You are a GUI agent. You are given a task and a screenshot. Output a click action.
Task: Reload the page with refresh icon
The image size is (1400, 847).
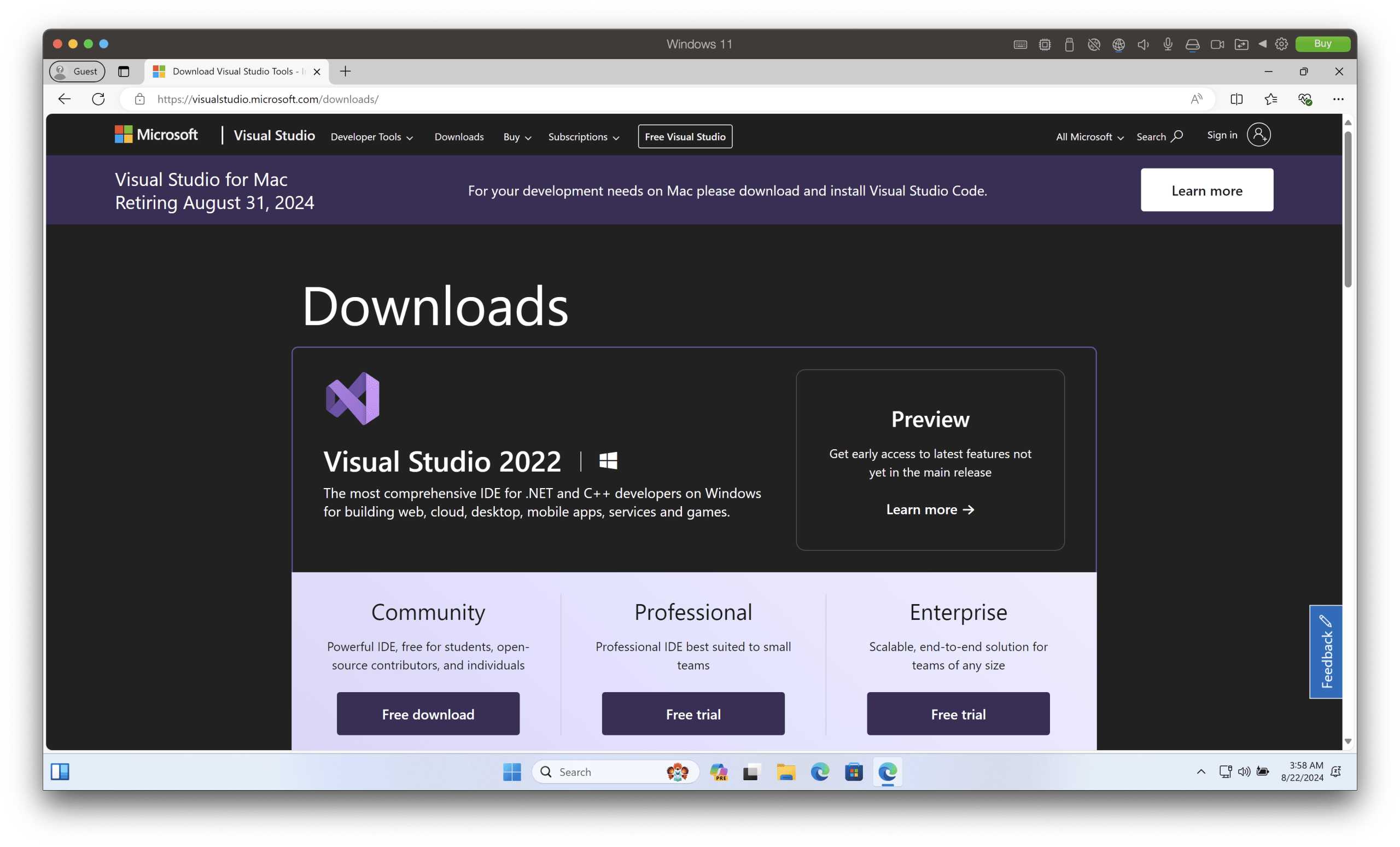[98, 99]
